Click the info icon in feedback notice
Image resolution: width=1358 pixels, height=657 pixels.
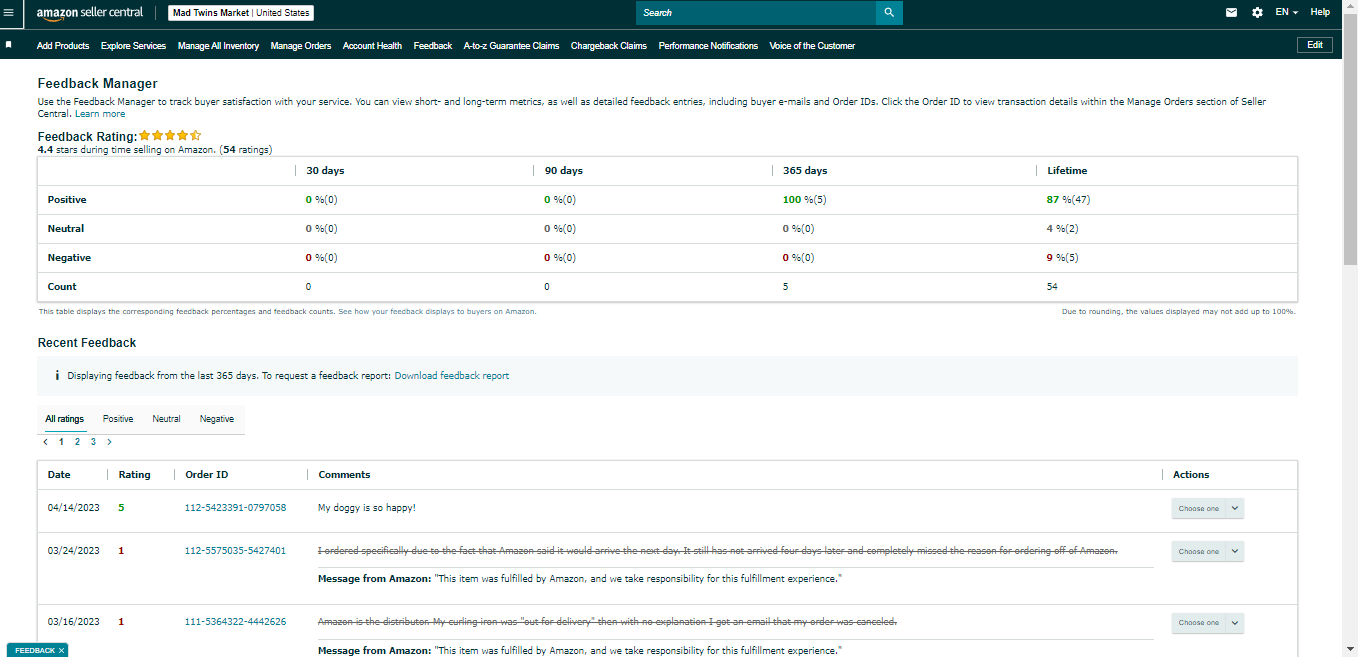click(56, 376)
